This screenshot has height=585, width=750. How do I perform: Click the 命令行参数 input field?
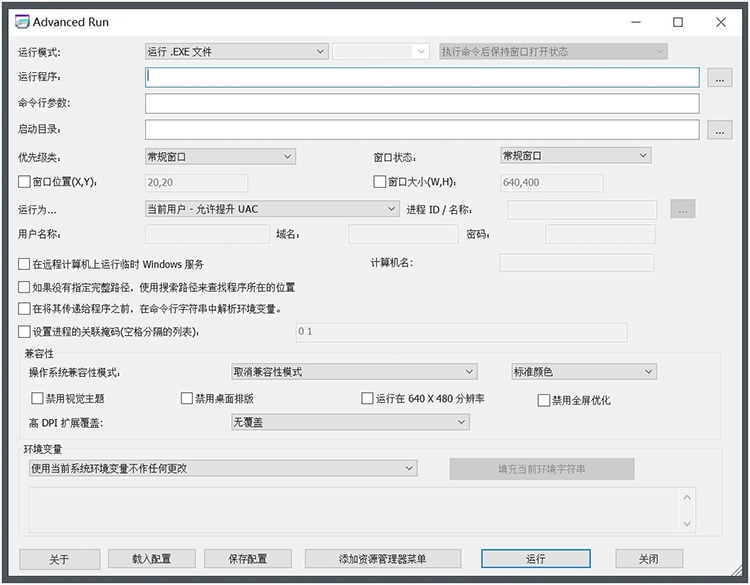(x=421, y=104)
